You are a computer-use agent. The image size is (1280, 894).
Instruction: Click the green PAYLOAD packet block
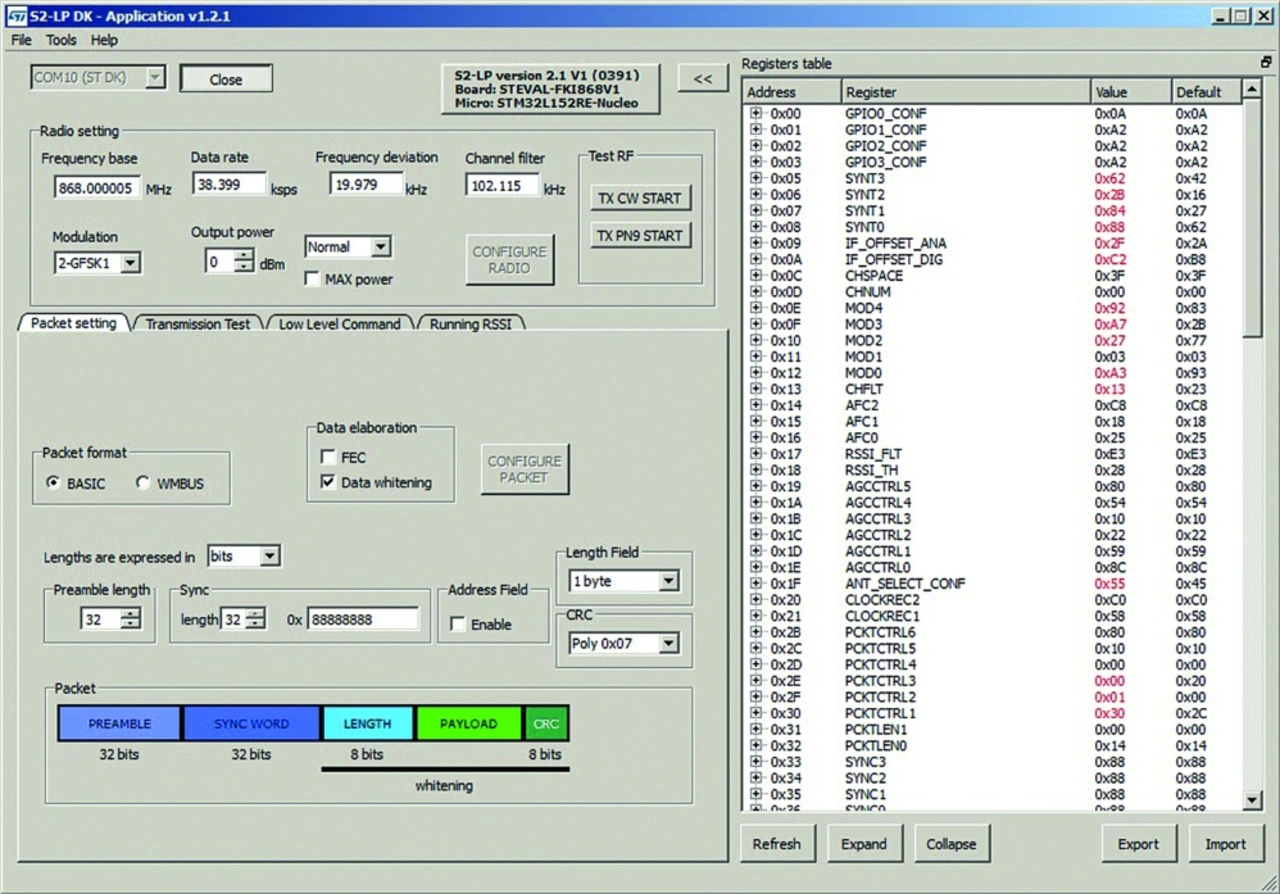[468, 724]
